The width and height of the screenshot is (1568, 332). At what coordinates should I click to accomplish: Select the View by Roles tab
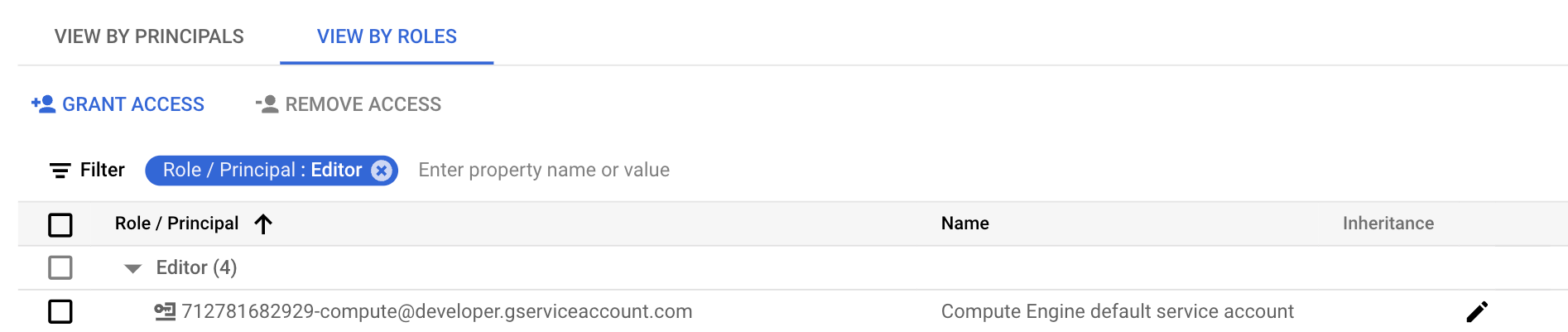pos(387,36)
